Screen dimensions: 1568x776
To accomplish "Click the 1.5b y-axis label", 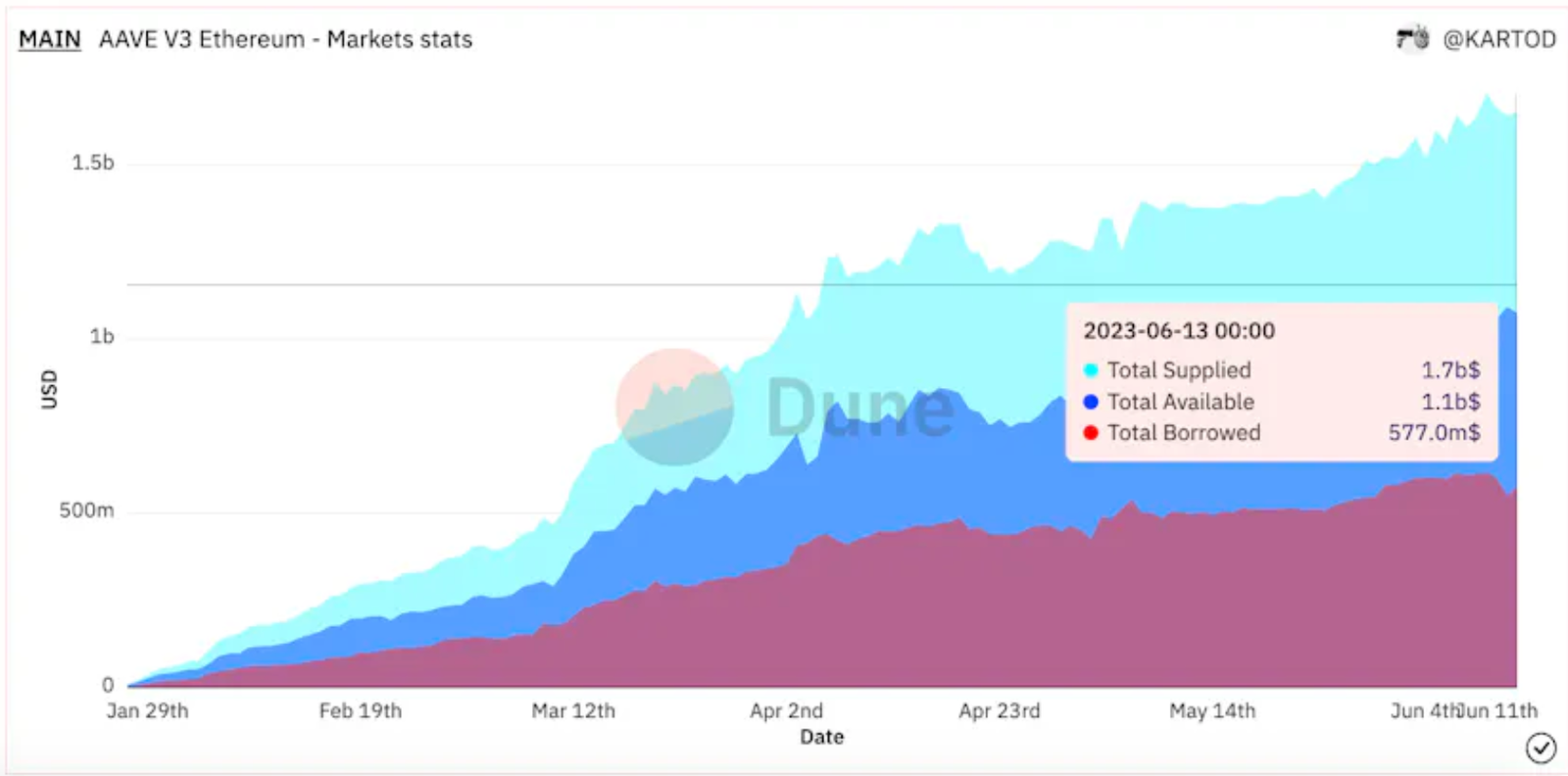I will [x=93, y=163].
